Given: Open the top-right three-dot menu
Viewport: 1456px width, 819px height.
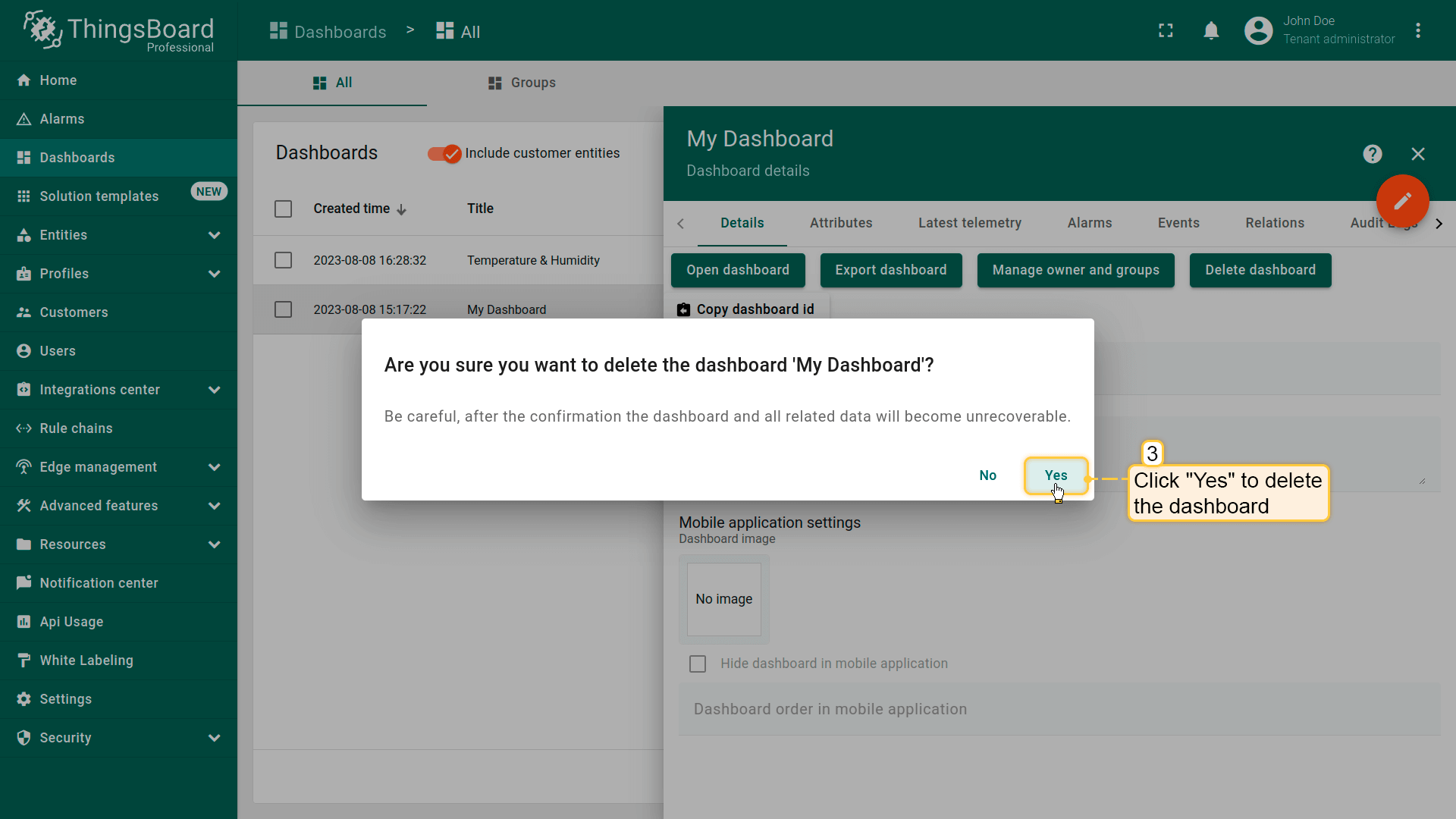Looking at the screenshot, I should 1417,31.
